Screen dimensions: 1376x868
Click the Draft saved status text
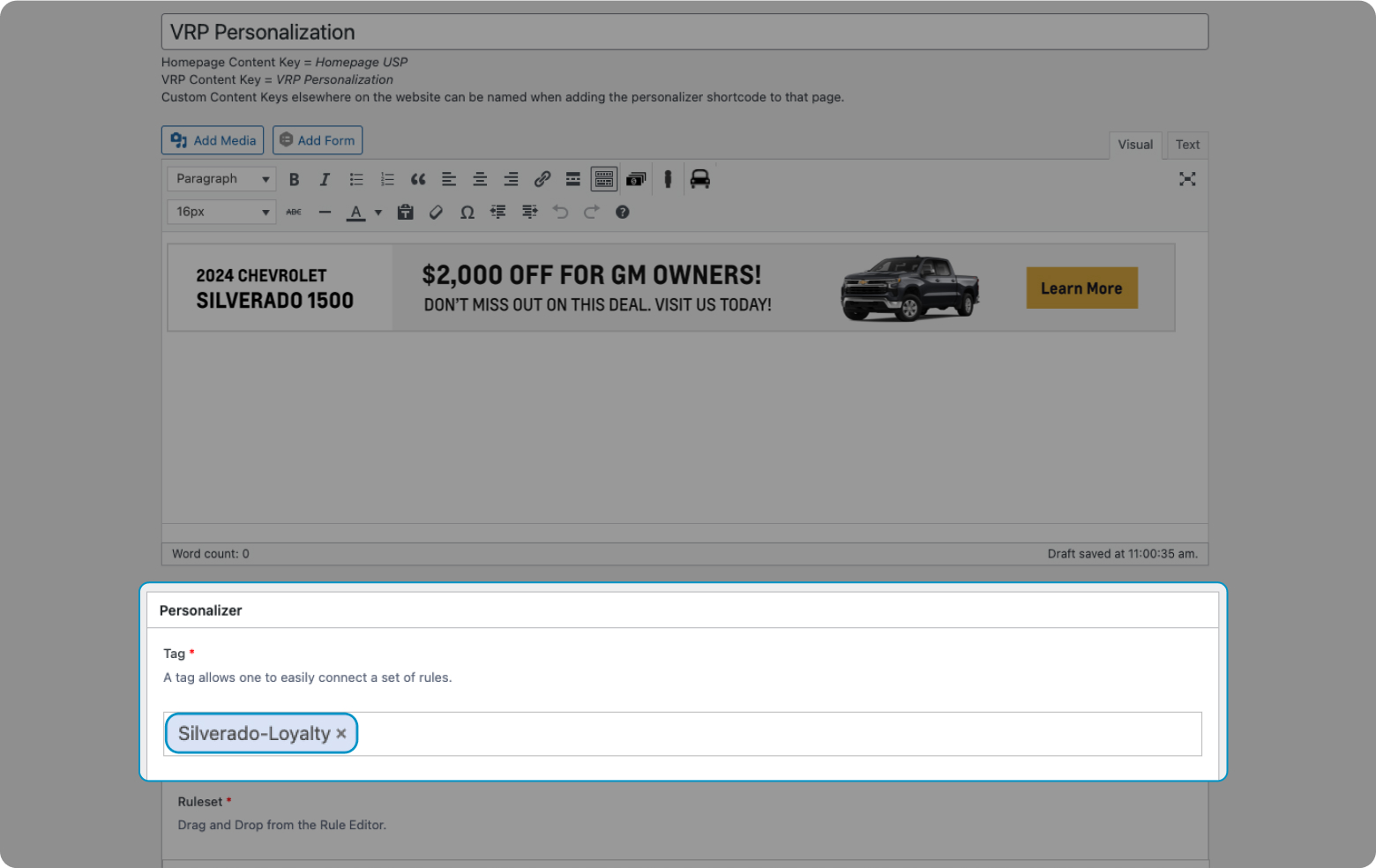pyautogui.click(x=1122, y=554)
